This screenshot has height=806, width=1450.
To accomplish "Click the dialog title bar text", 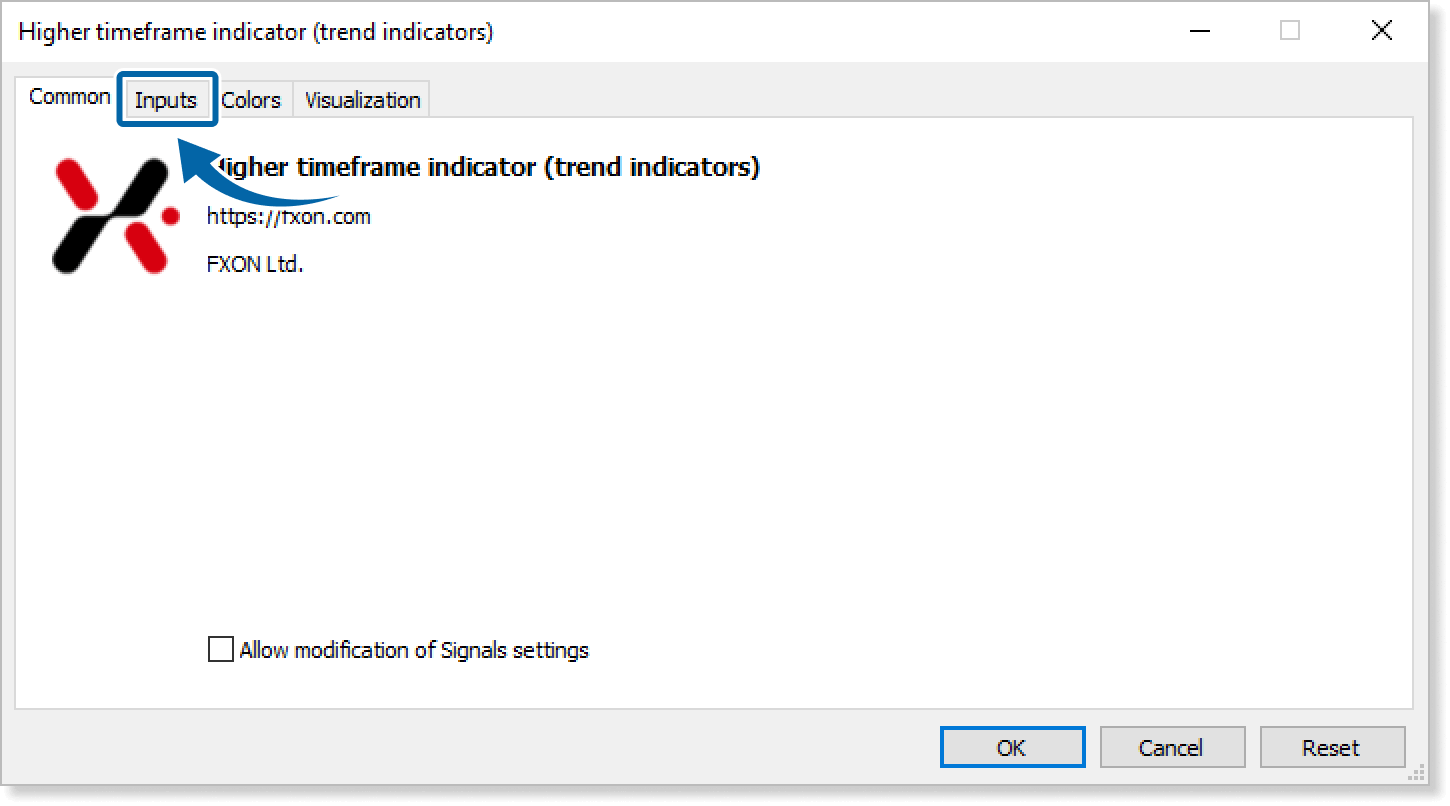I will pyautogui.click(x=256, y=32).
